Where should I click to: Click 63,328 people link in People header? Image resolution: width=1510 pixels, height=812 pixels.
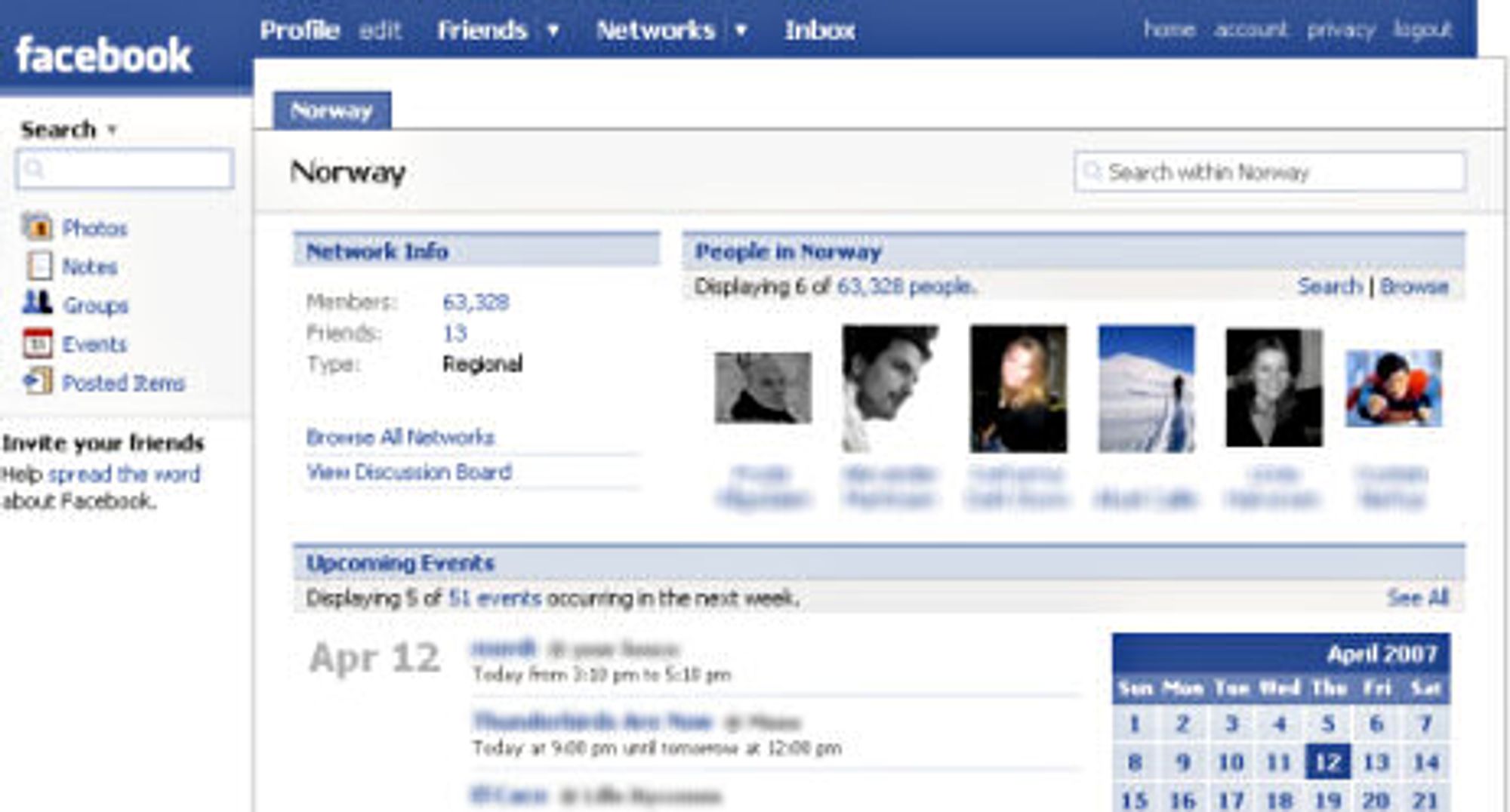pos(906,287)
